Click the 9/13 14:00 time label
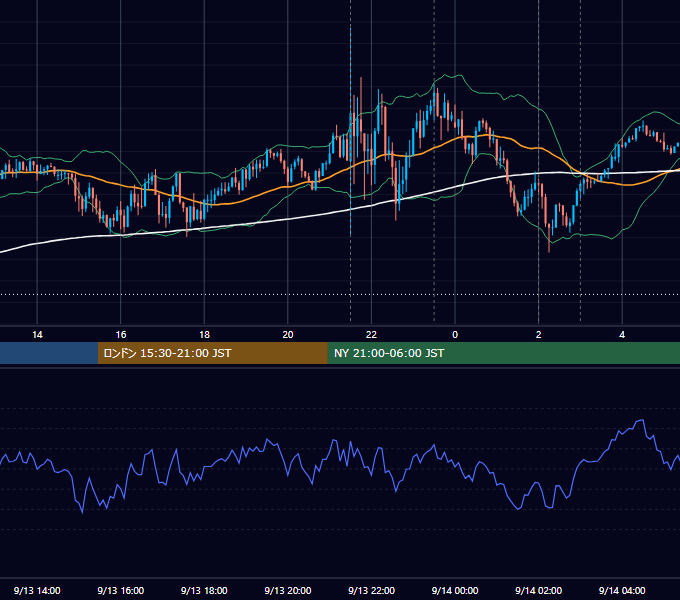Screen dimensions: 680x600 tap(37, 590)
